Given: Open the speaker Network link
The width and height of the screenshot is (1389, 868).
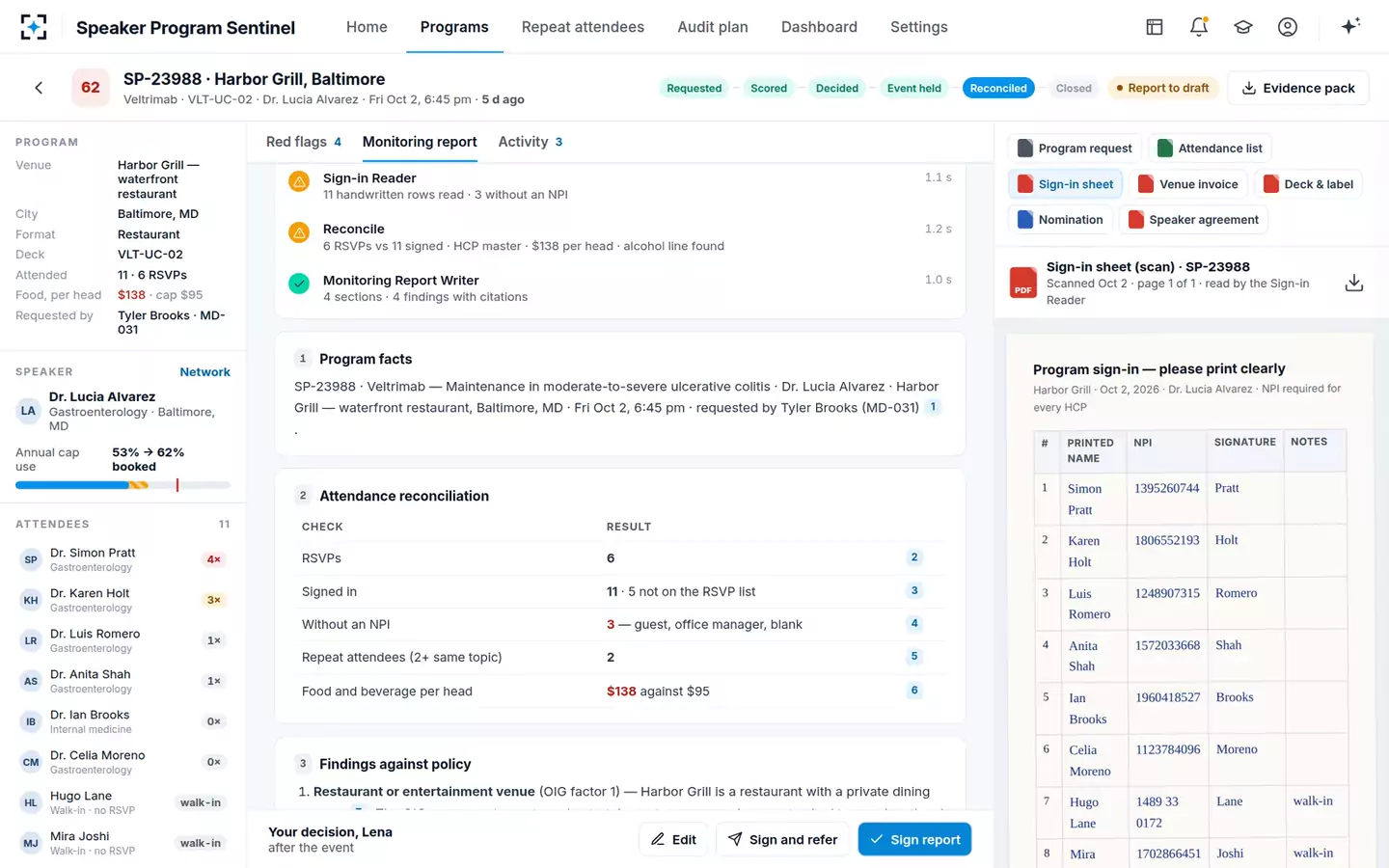Looking at the screenshot, I should (x=204, y=372).
